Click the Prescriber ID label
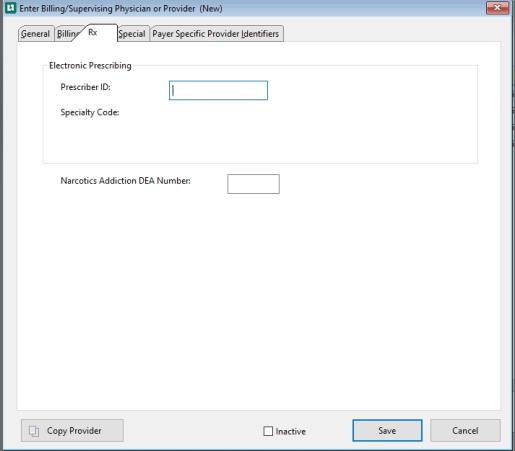 tap(85, 87)
